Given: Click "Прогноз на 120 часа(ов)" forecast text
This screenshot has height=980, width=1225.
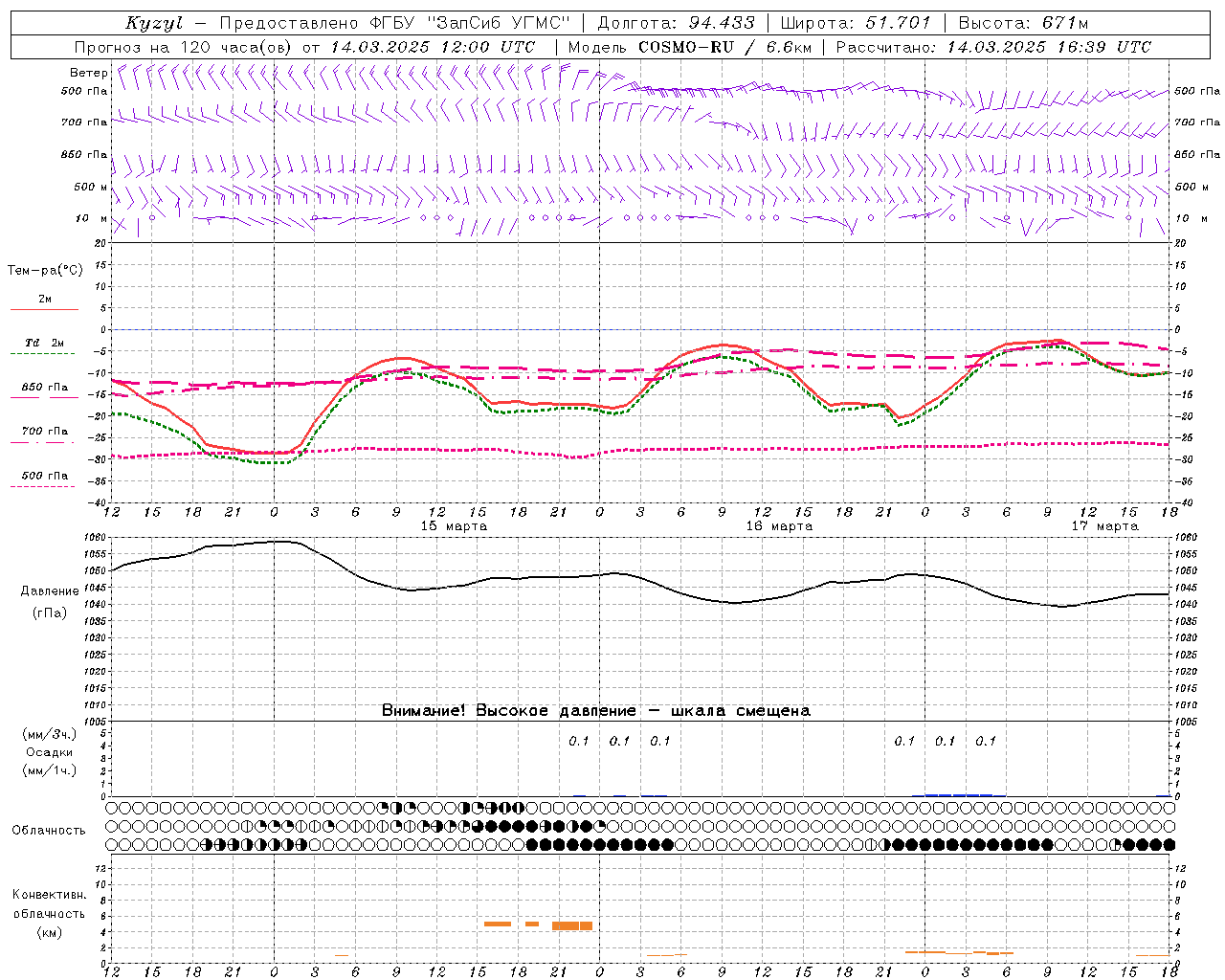Looking at the screenshot, I should click(x=185, y=47).
